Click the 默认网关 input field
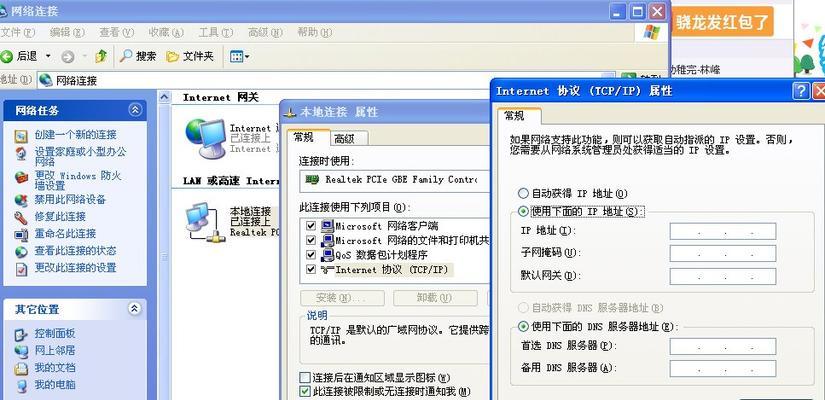This screenshot has width=825, height=400. click(x=723, y=276)
